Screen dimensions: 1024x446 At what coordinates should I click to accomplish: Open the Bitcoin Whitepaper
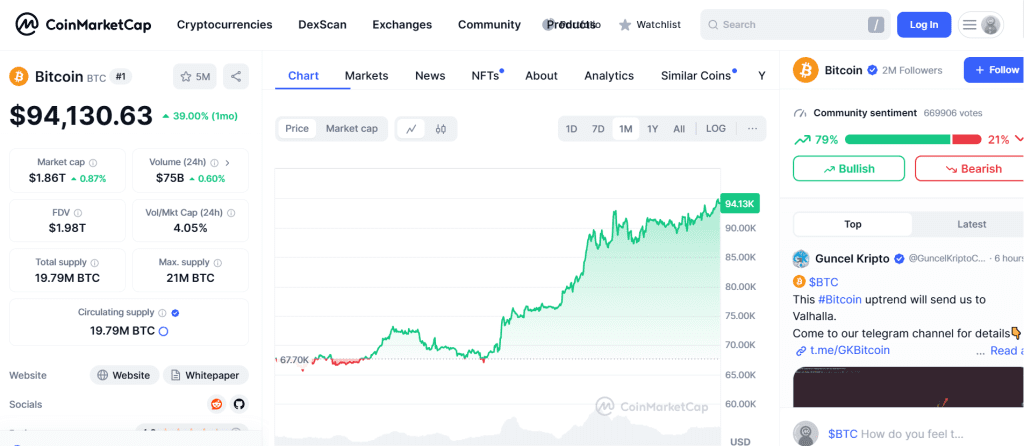coord(206,375)
